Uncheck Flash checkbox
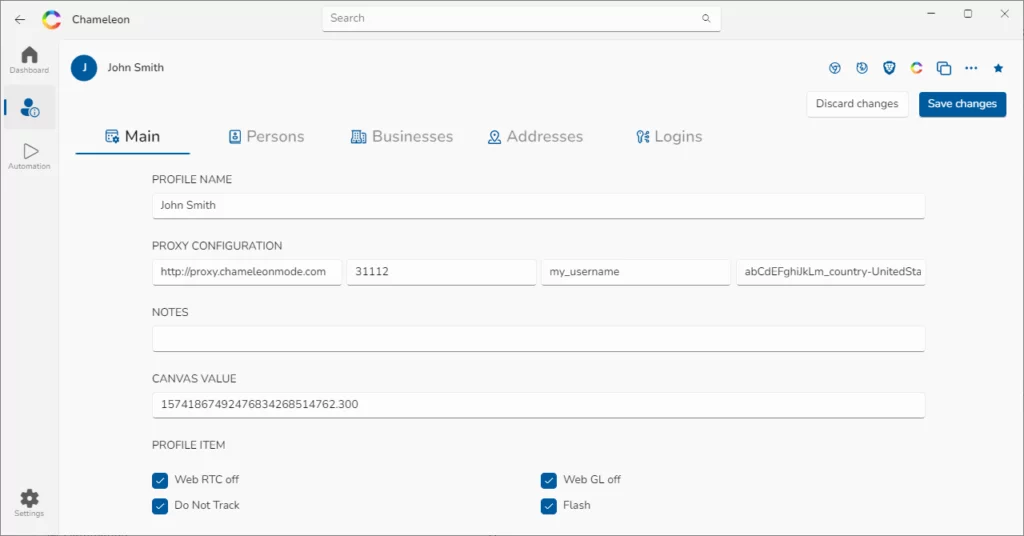1024x536 pixels. pos(549,506)
